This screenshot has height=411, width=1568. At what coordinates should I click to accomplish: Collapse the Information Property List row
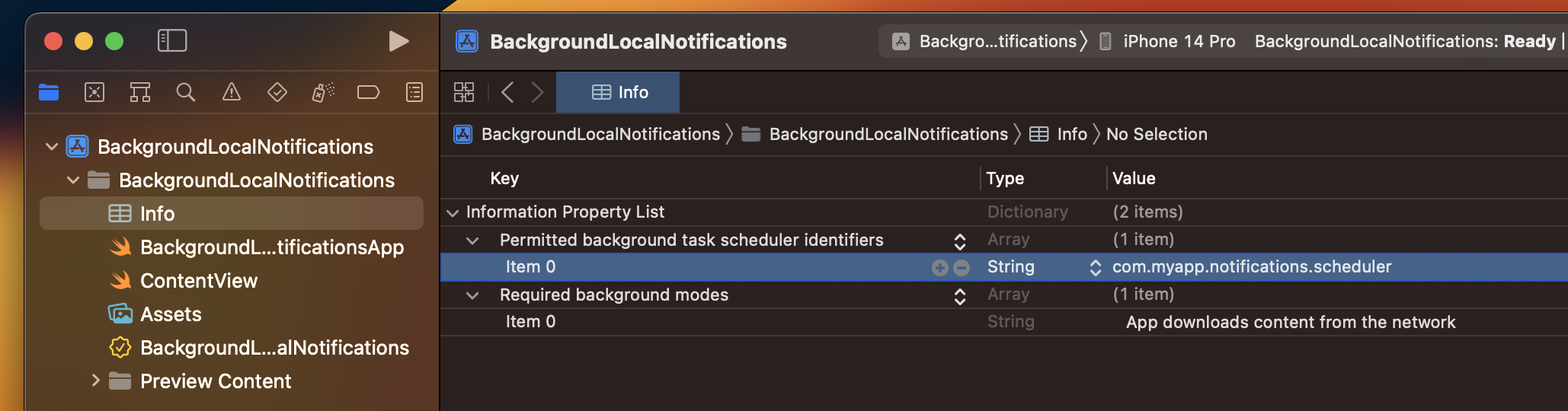tap(453, 212)
